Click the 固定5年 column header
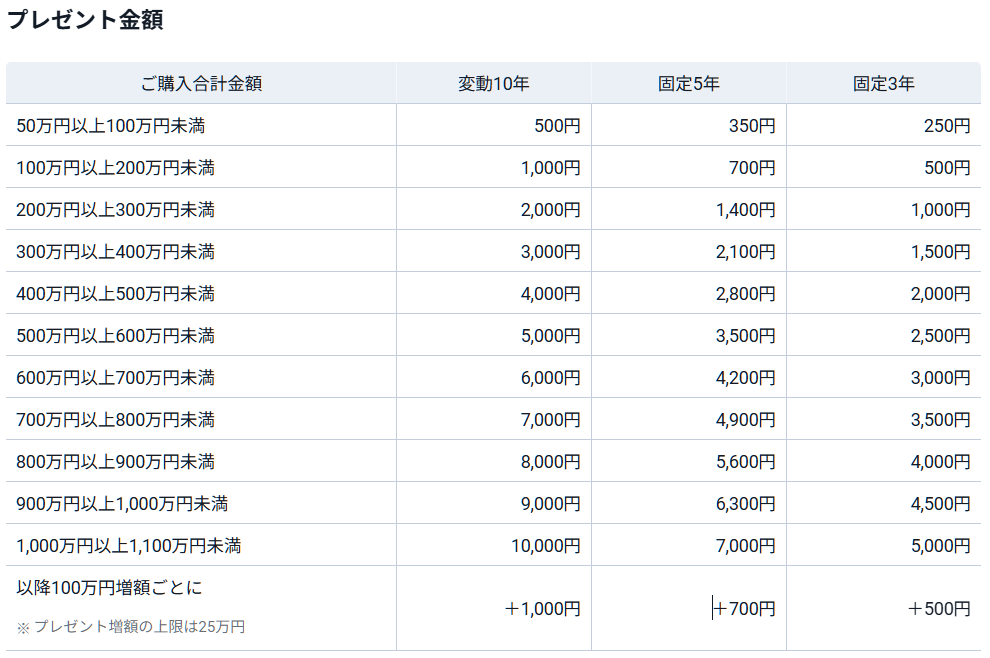 [688, 84]
